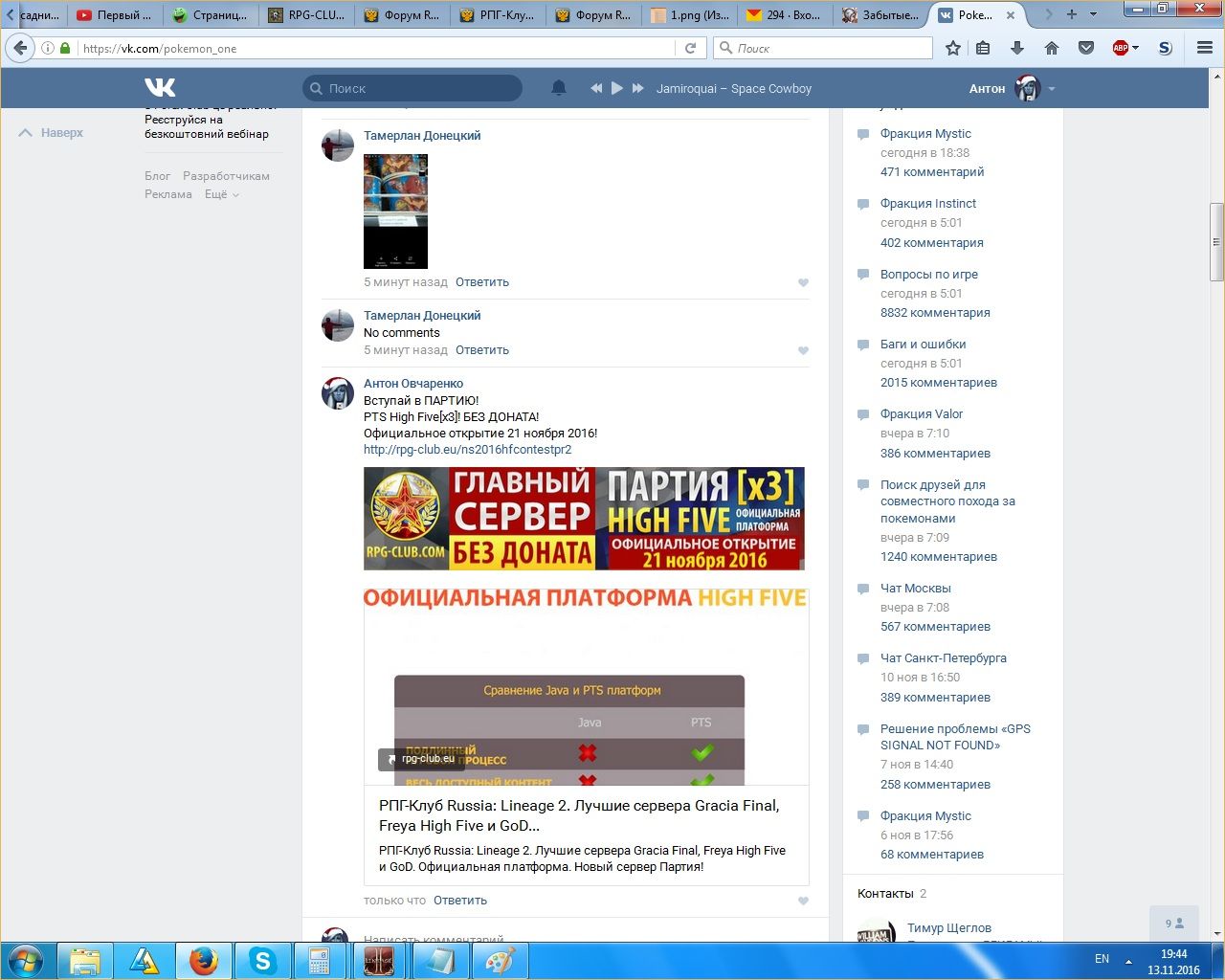Switch EN input language in tray
The image size is (1225, 980).
(x=1102, y=959)
